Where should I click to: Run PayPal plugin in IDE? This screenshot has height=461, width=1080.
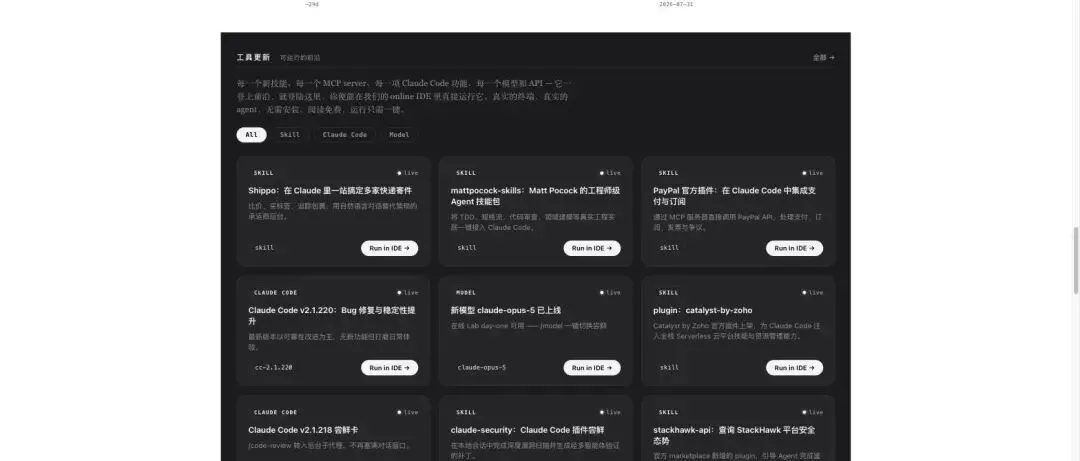click(794, 248)
